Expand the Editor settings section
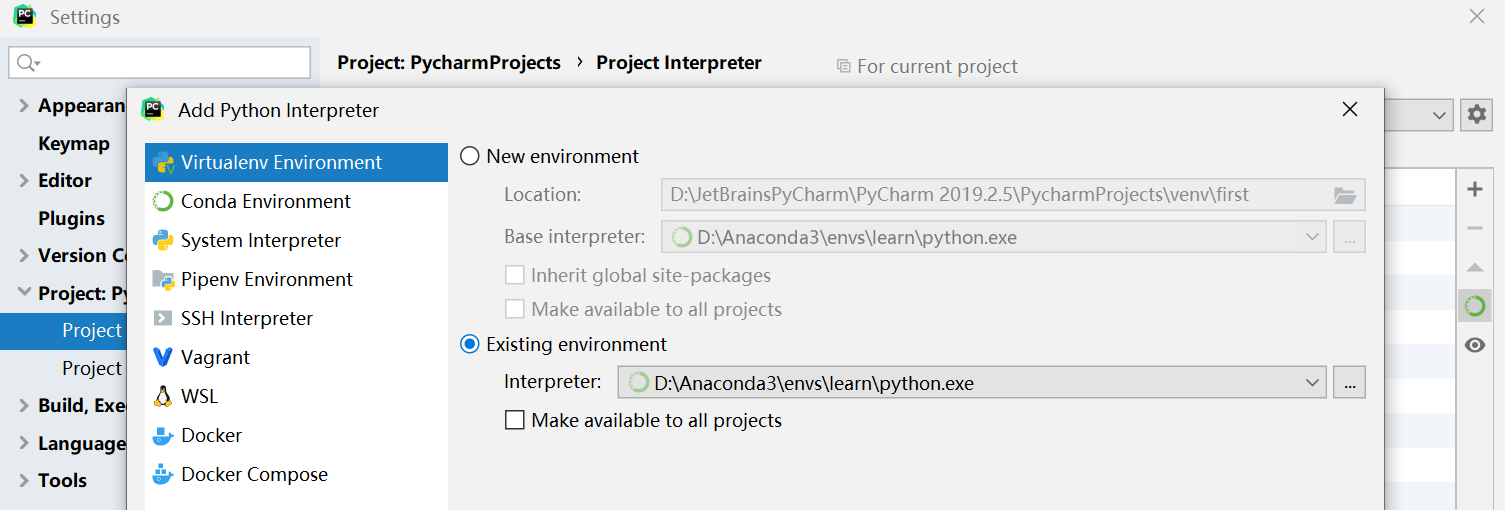The width and height of the screenshot is (1505, 510). (24, 181)
